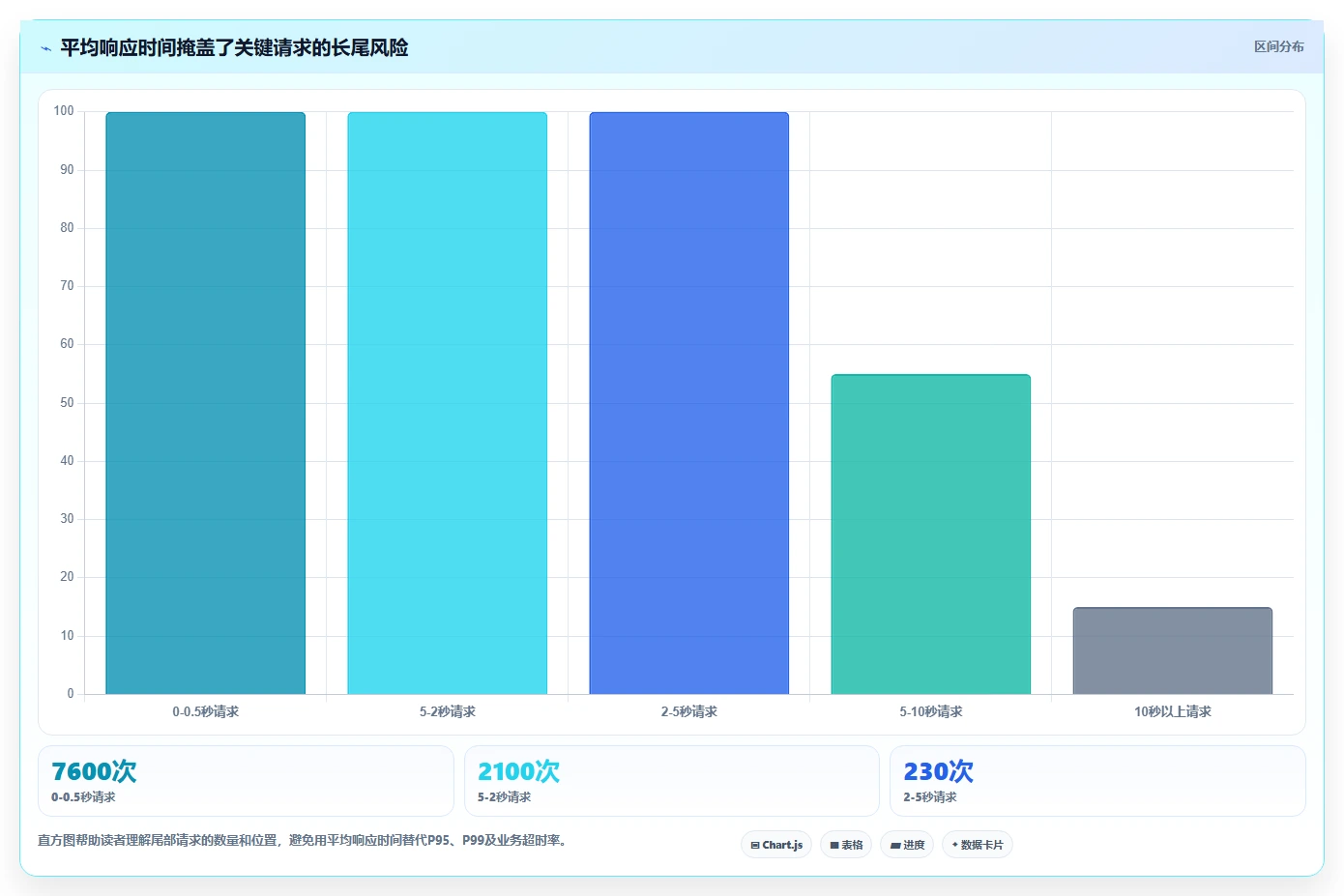
Task: Open the 230次 data card
Action: pos(1097,781)
